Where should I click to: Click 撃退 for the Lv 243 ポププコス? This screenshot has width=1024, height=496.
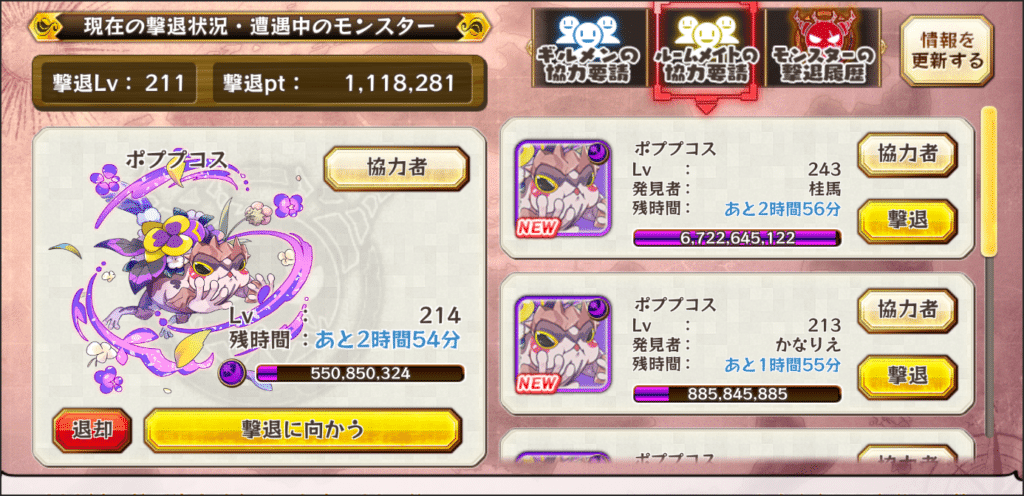pos(906,220)
